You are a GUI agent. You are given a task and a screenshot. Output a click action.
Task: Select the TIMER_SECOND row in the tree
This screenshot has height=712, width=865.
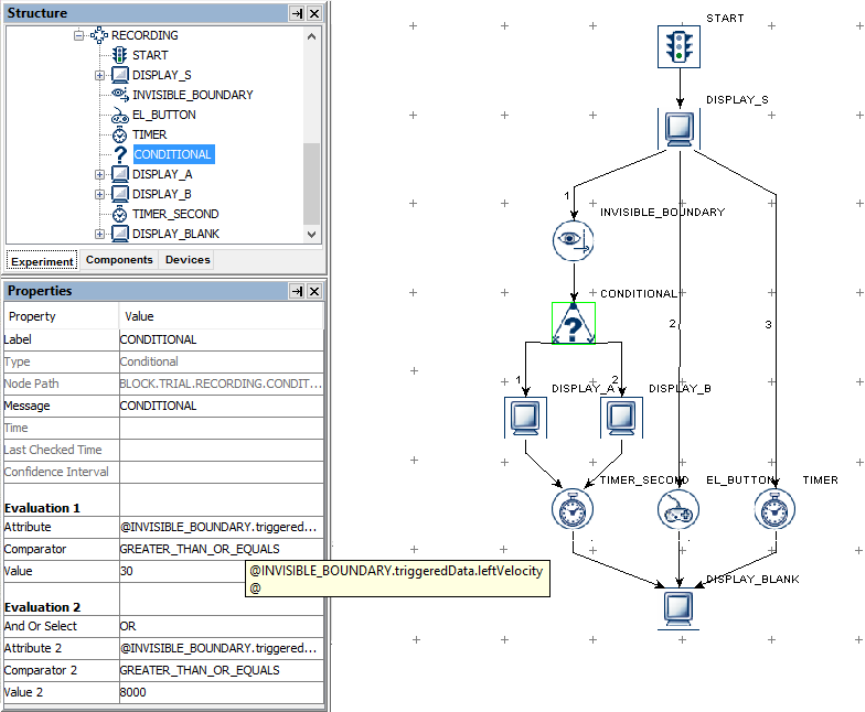pyautogui.click(x=175, y=214)
